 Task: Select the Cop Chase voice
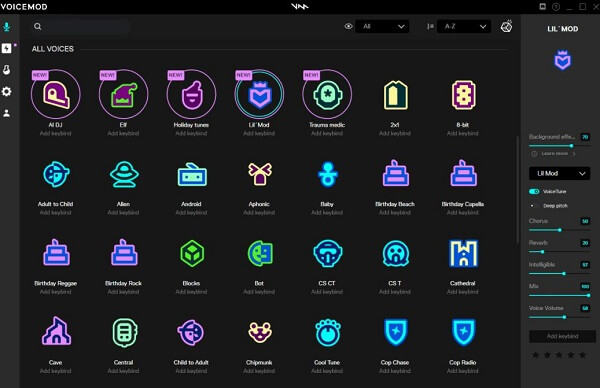[x=395, y=333]
